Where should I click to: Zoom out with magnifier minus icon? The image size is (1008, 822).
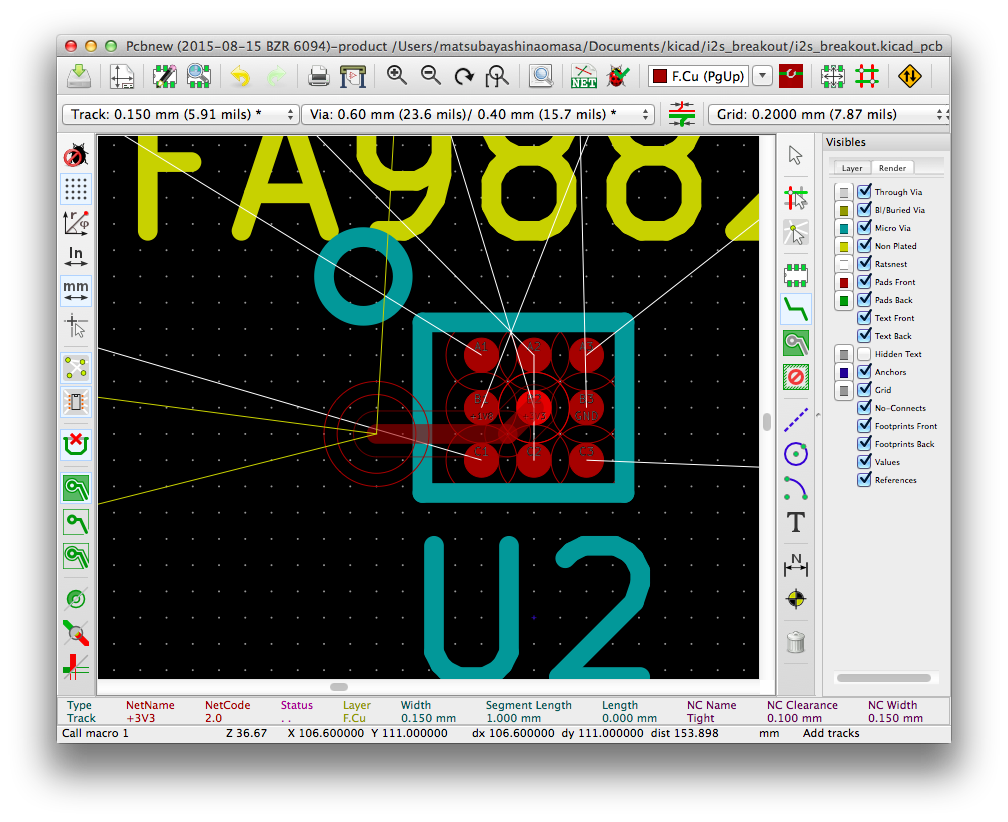430,76
